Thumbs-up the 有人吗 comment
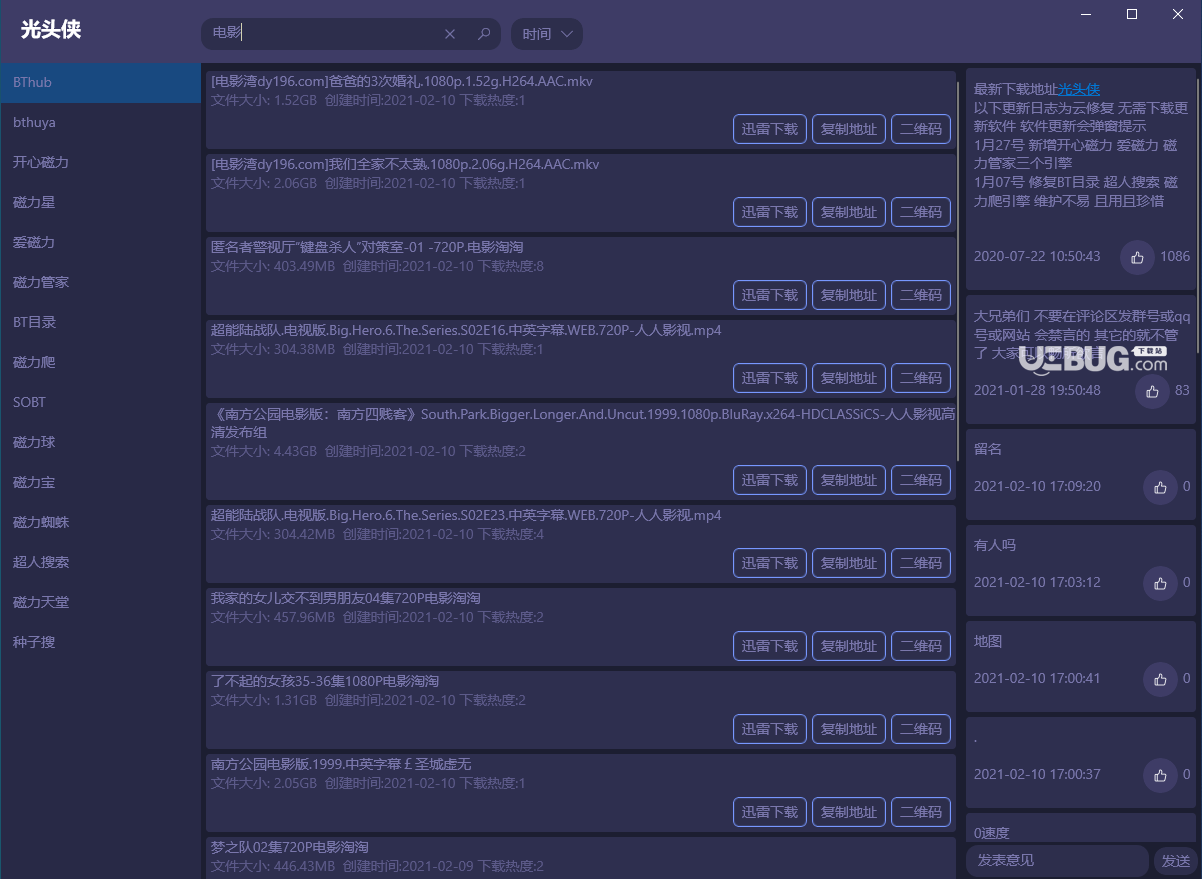This screenshot has width=1202, height=879. coord(1160,583)
